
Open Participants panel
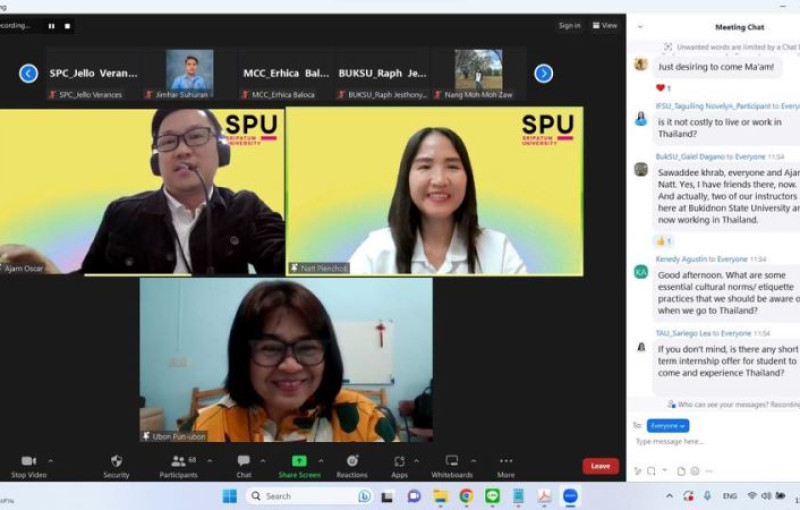(x=179, y=467)
